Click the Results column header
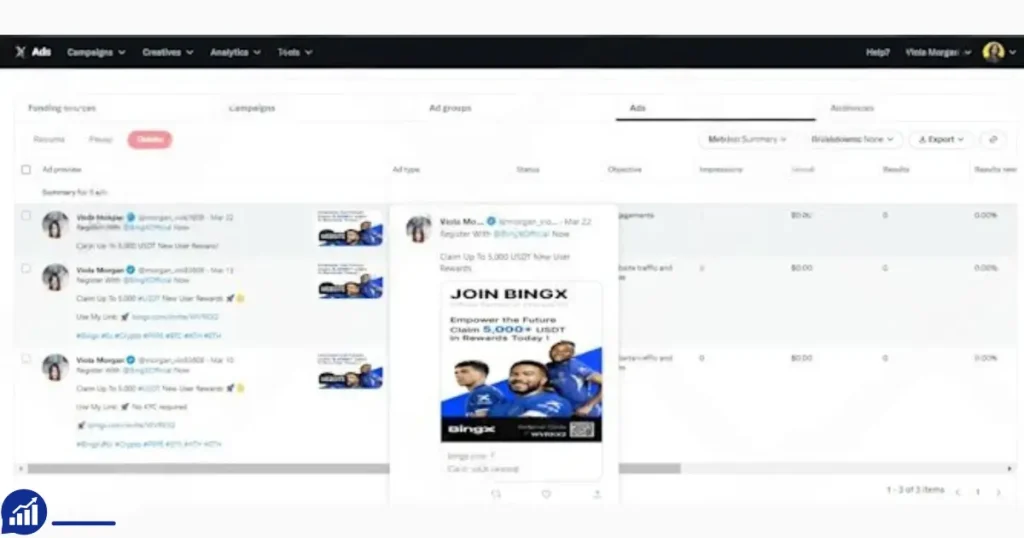Viewport: 1024px width, 538px height. (895, 169)
